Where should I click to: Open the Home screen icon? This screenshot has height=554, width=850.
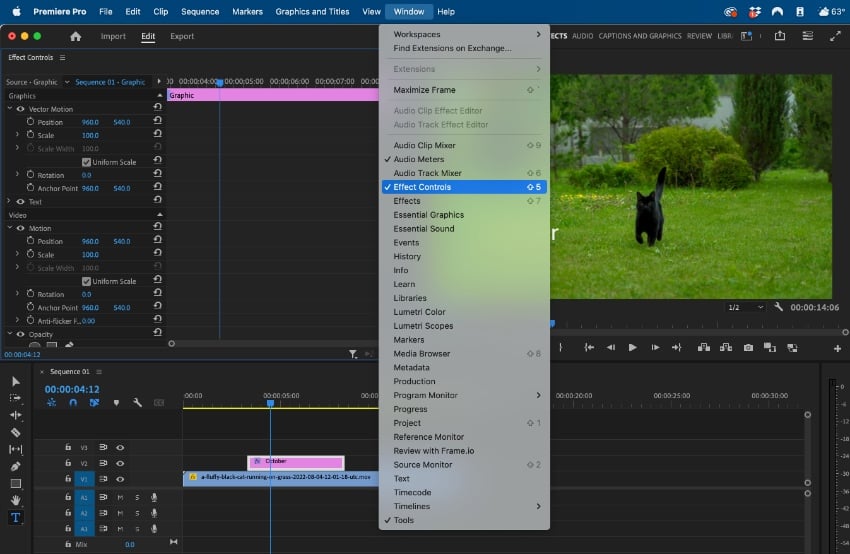coord(75,37)
